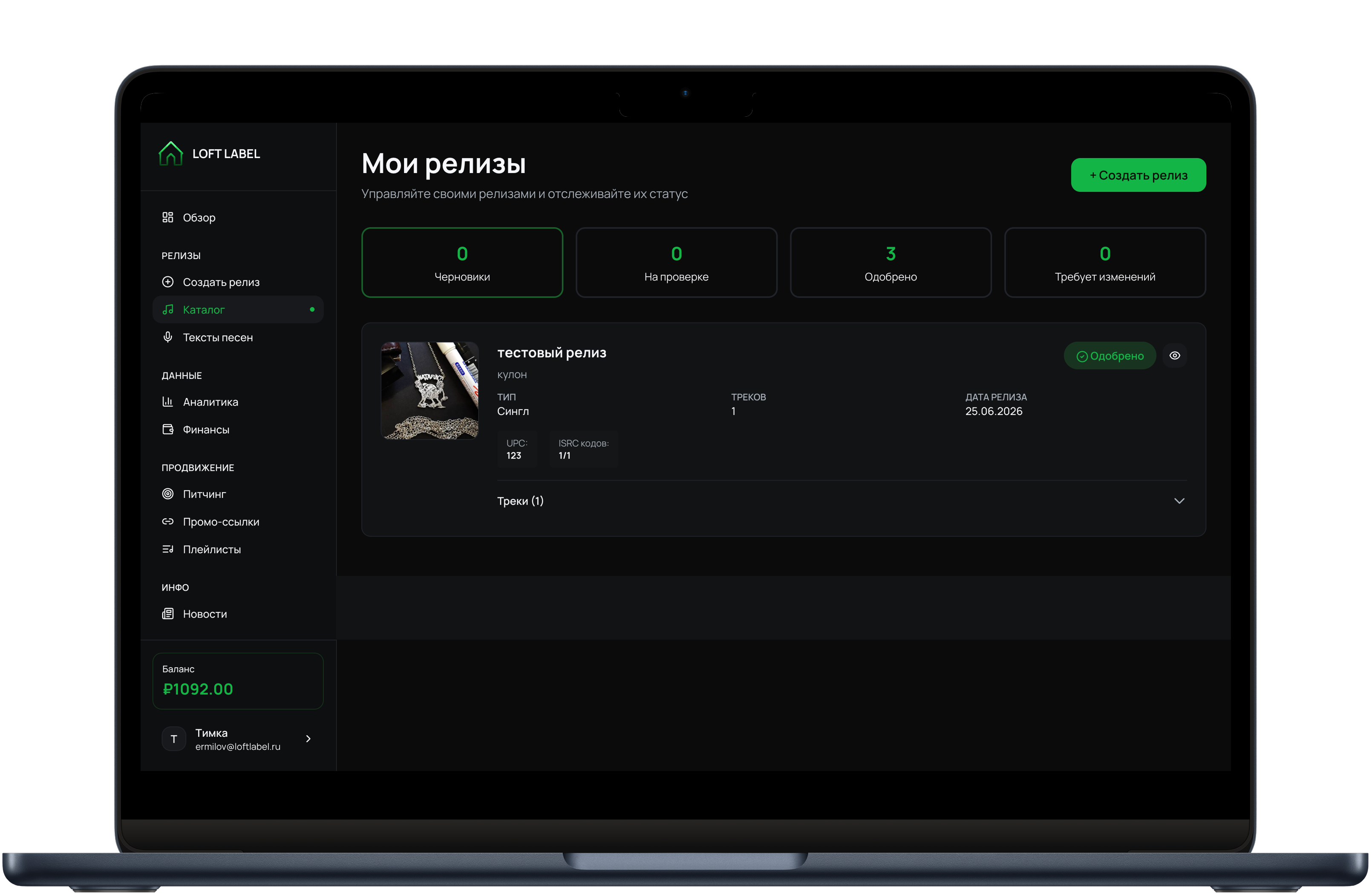The height and width of the screenshot is (895, 1372).
Task: Click the user avatar with letter T
Action: pos(174,739)
